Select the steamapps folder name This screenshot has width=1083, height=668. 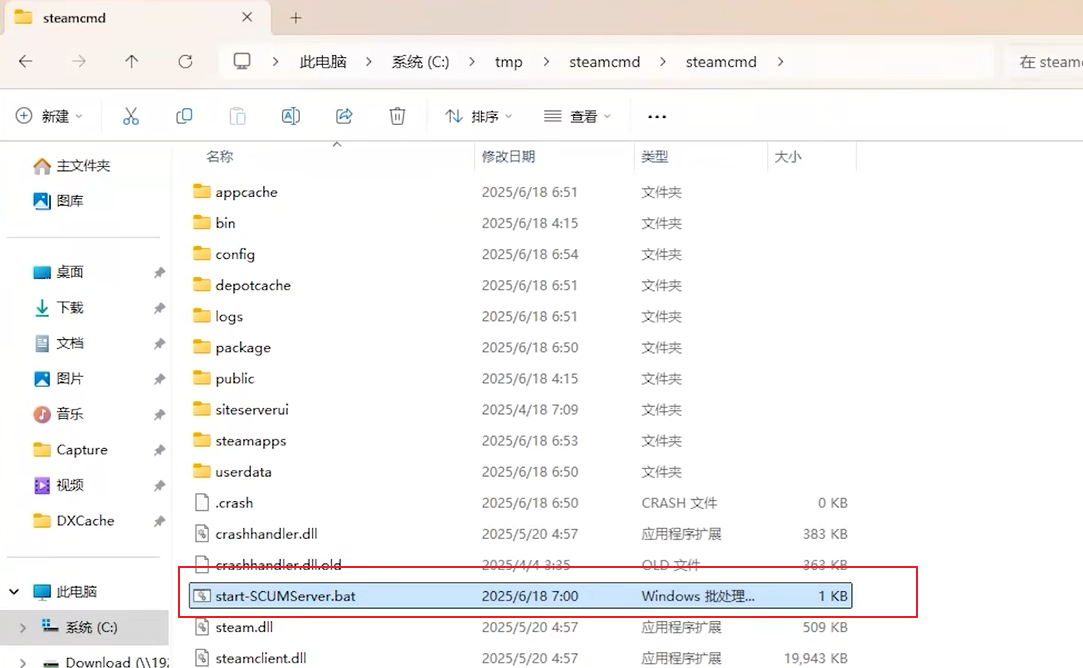click(251, 441)
